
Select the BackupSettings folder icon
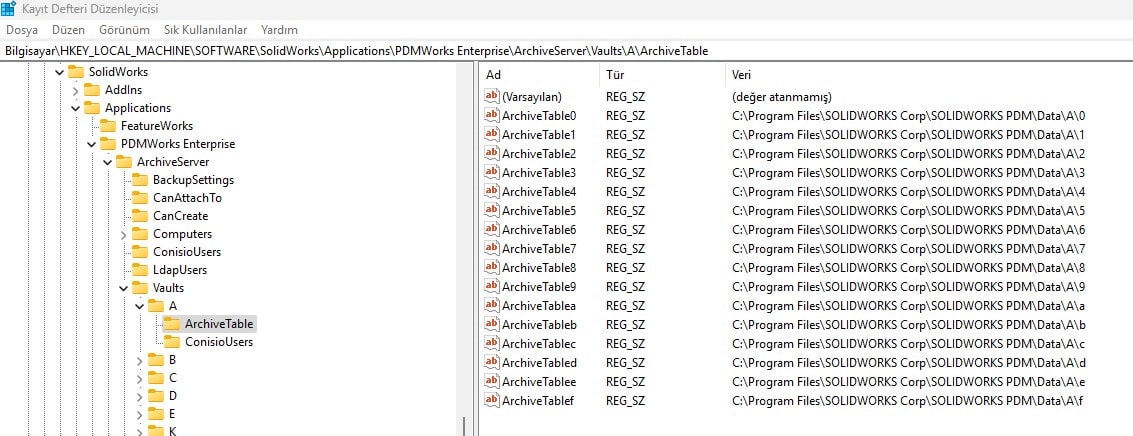[139, 180]
